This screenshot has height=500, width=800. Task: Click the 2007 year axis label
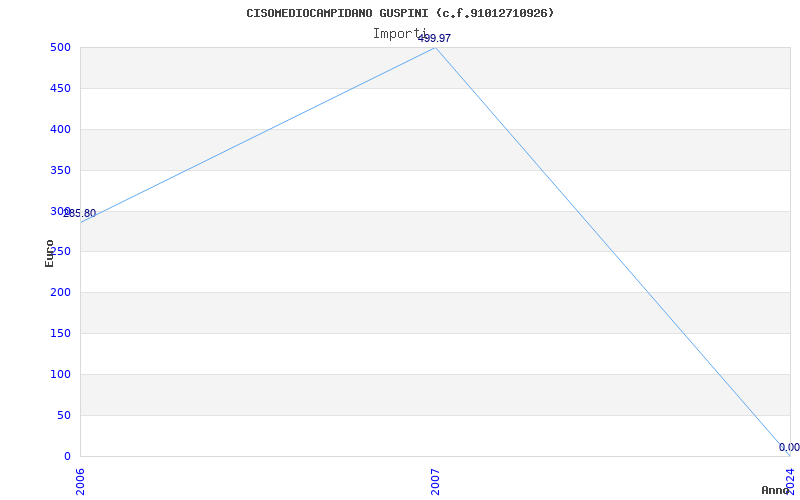(x=435, y=482)
